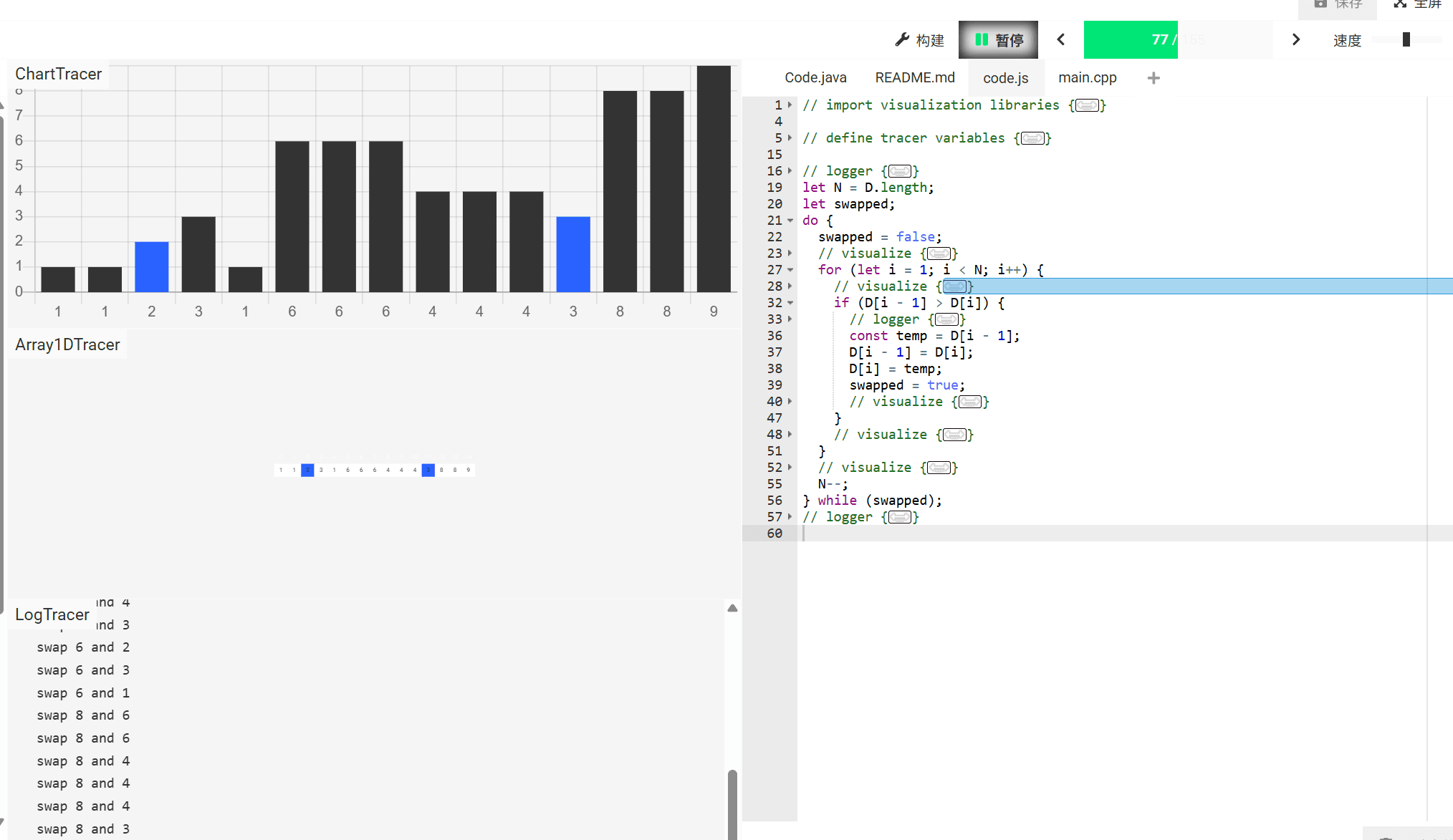Switch to the main.cpp tab
The height and width of the screenshot is (840, 1453).
(1087, 77)
